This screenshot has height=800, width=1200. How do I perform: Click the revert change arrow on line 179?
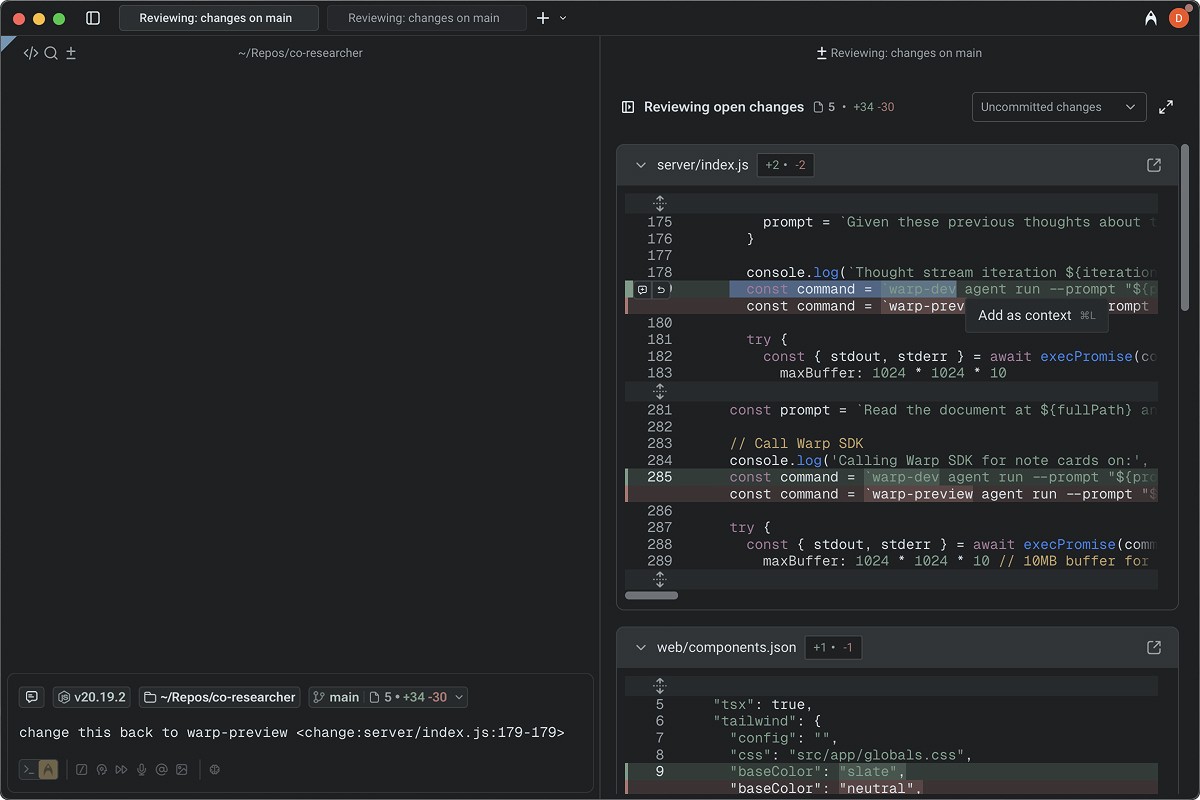coord(661,290)
